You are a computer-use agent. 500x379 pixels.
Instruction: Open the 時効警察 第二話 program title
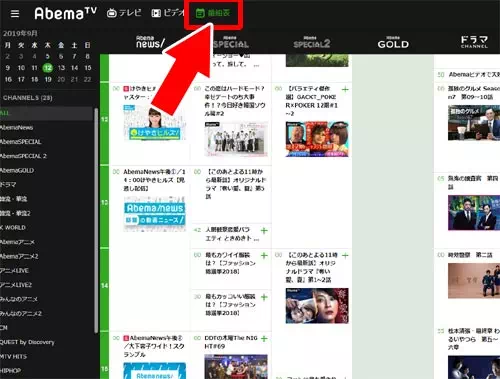tap(470, 255)
